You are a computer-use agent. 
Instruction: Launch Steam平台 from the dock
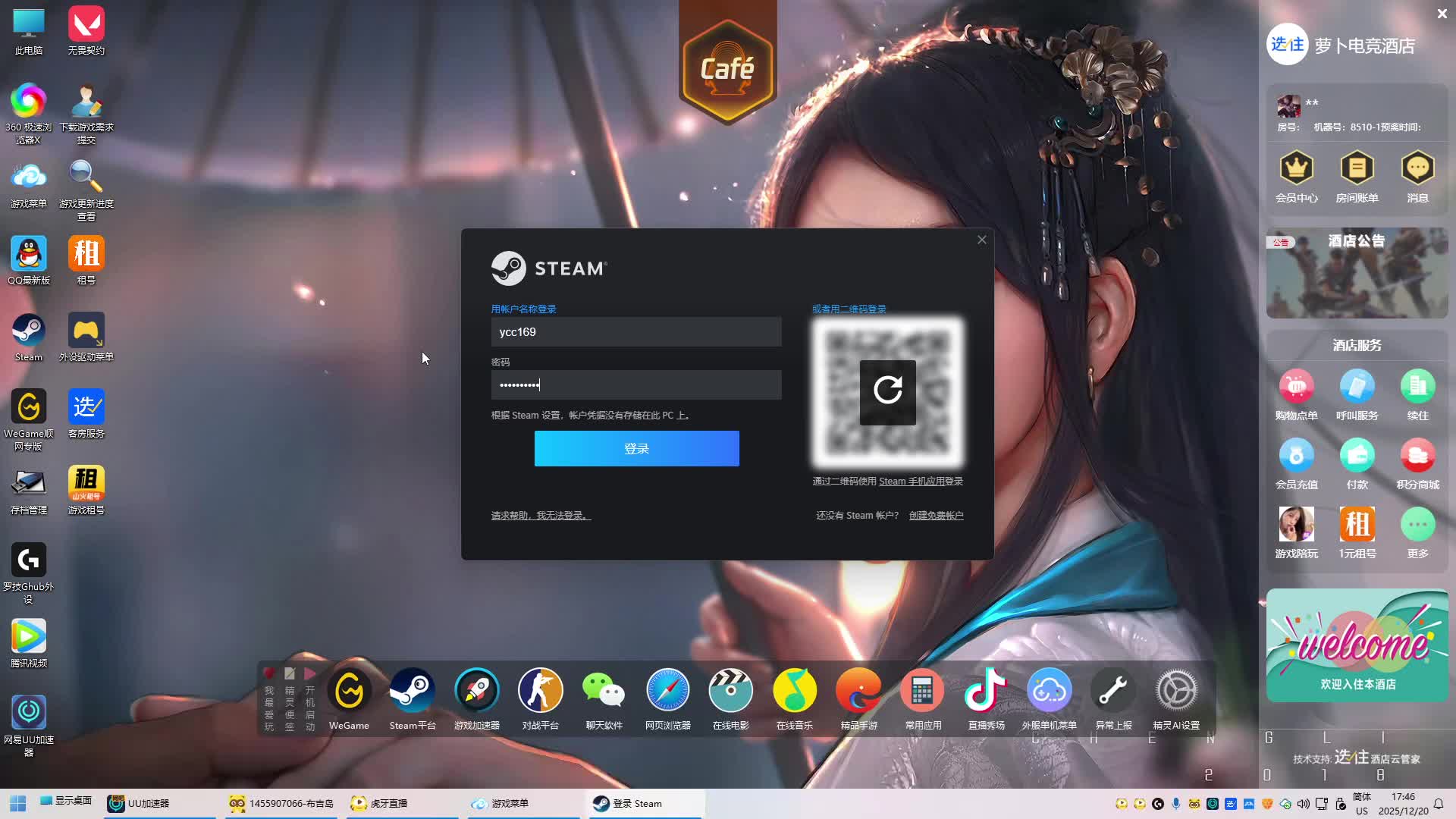412,692
